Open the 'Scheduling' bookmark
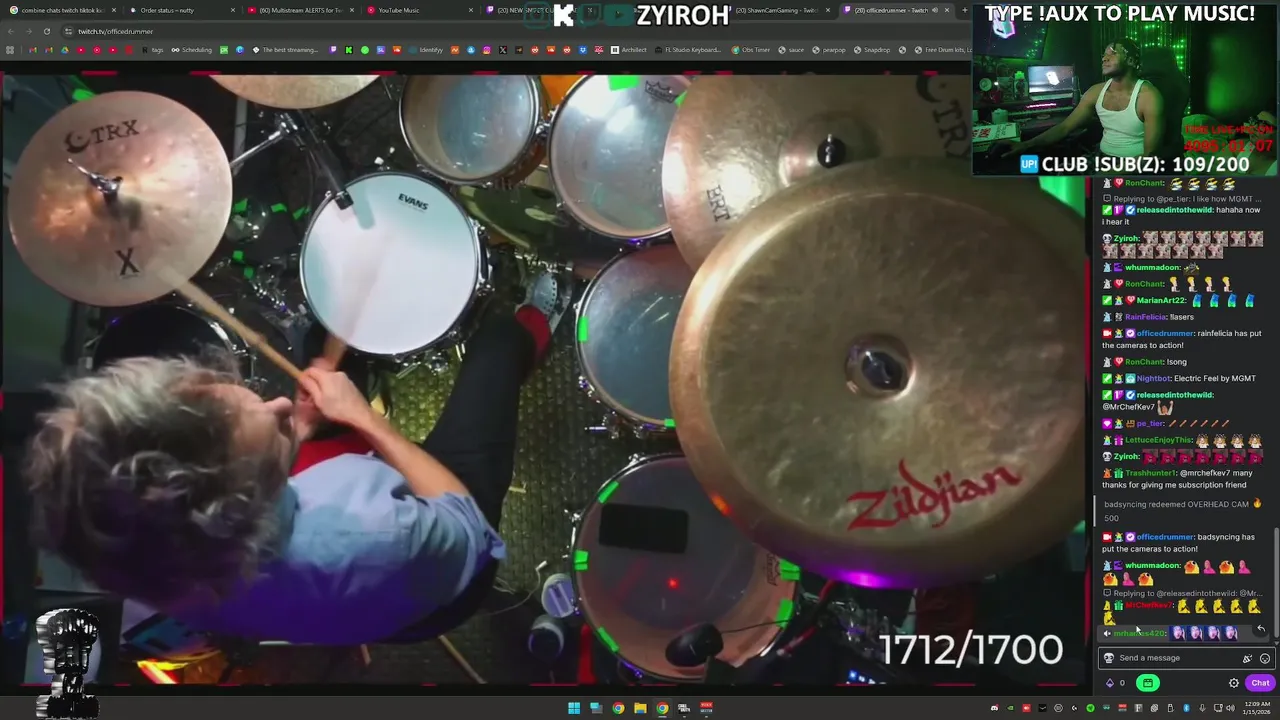 (192, 50)
